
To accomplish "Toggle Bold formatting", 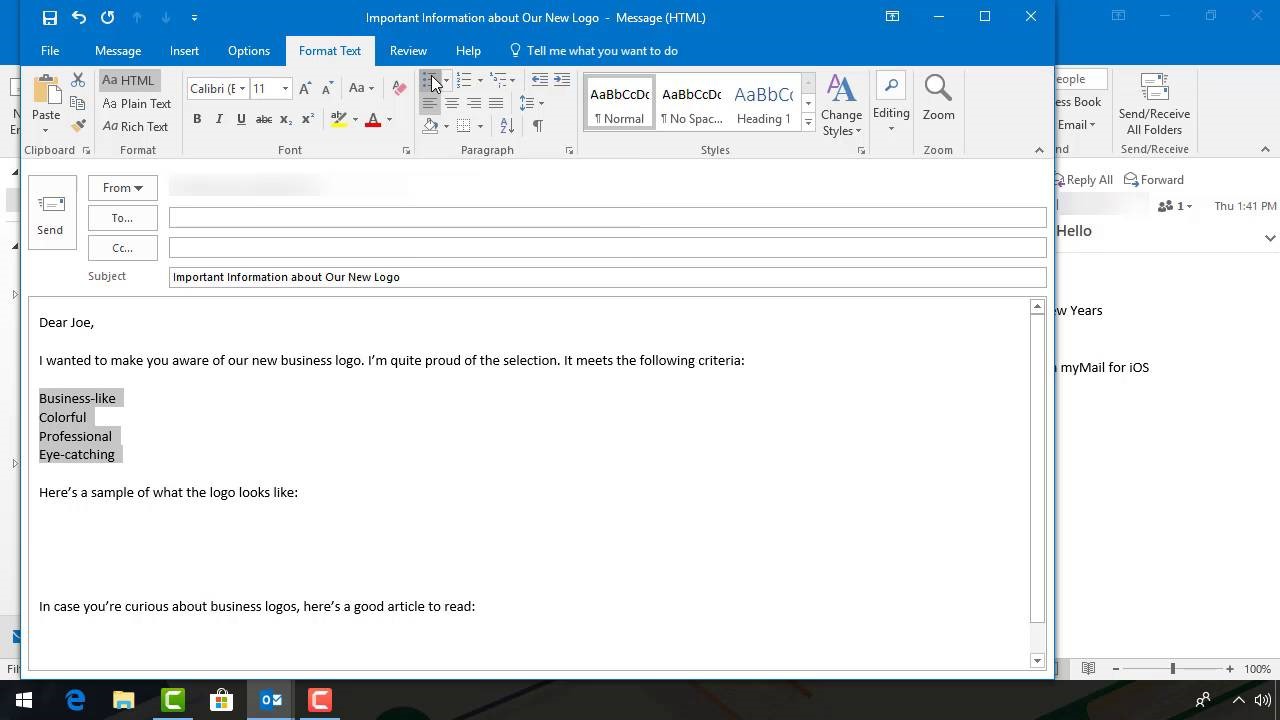I will tap(197, 119).
